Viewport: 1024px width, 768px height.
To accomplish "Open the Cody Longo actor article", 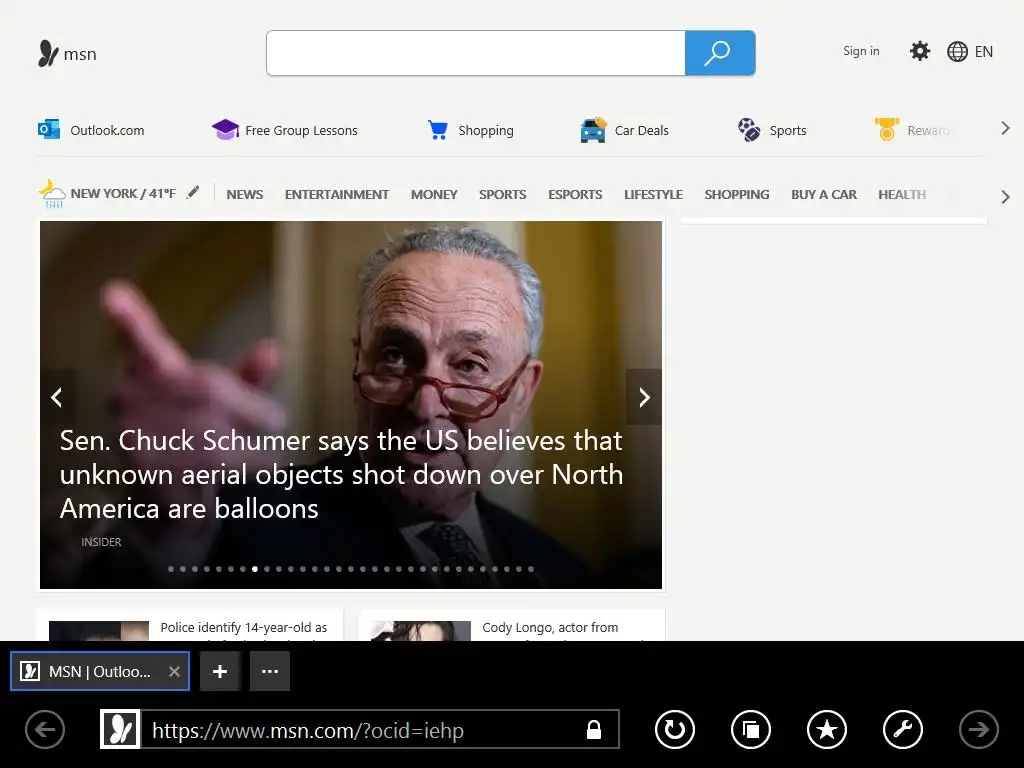I will [x=550, y=628].
